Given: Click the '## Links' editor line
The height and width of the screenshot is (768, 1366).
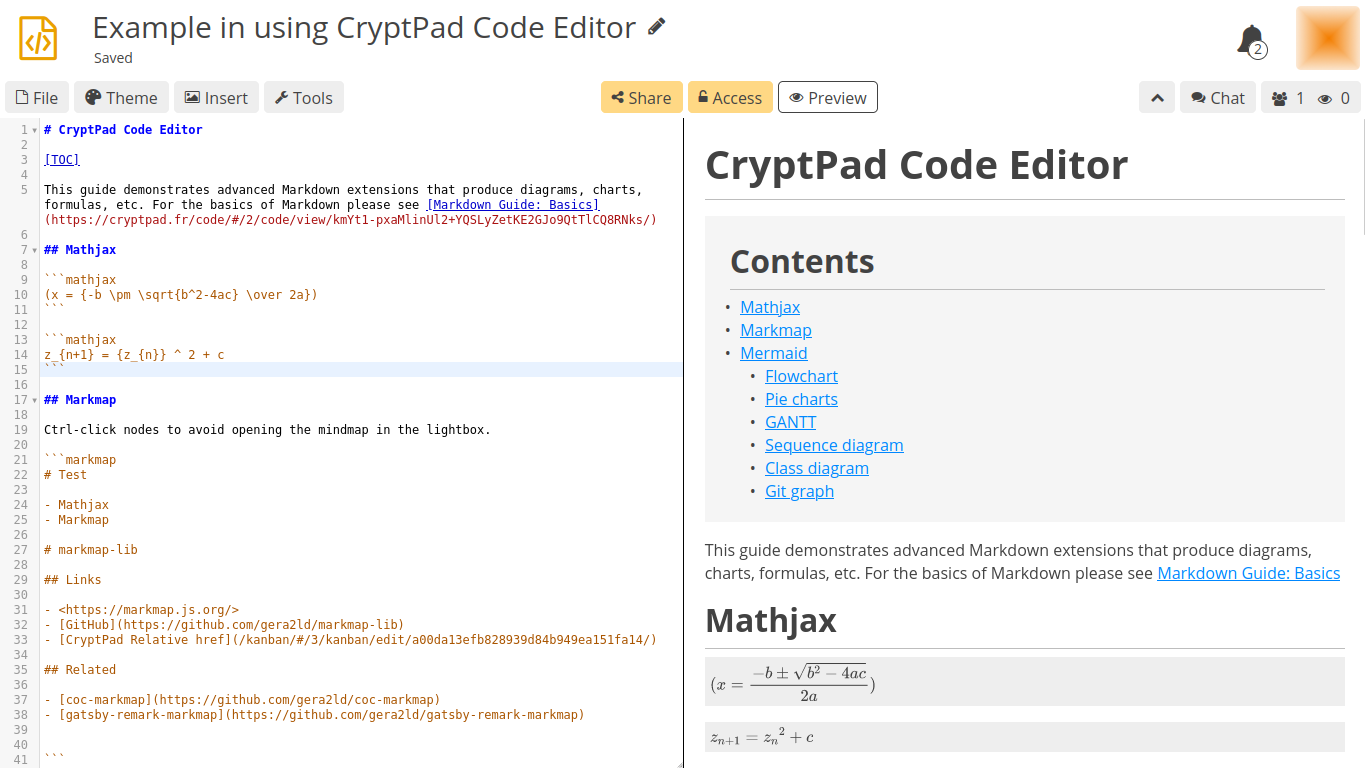Looking at the screenshot, I should coord(73,580).
